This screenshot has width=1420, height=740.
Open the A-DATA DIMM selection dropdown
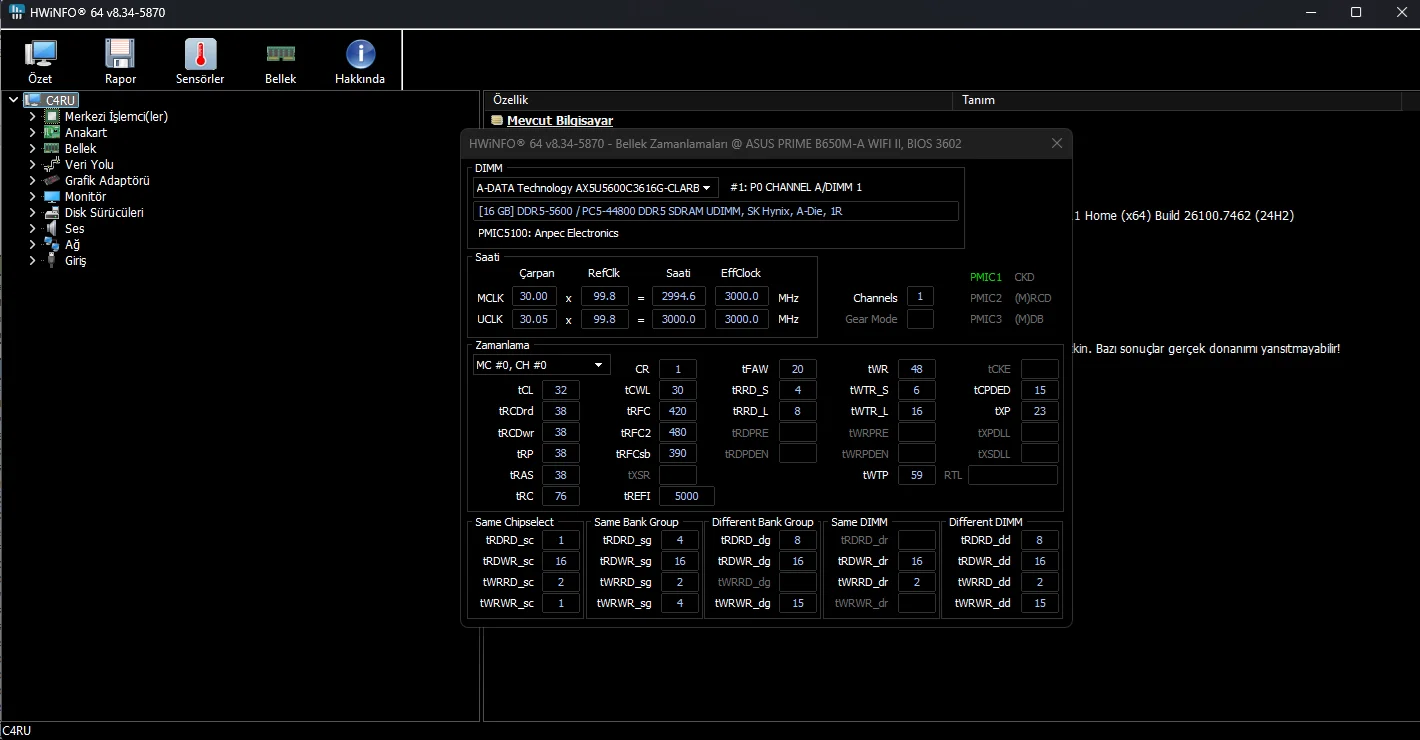[x=595, y=187]
